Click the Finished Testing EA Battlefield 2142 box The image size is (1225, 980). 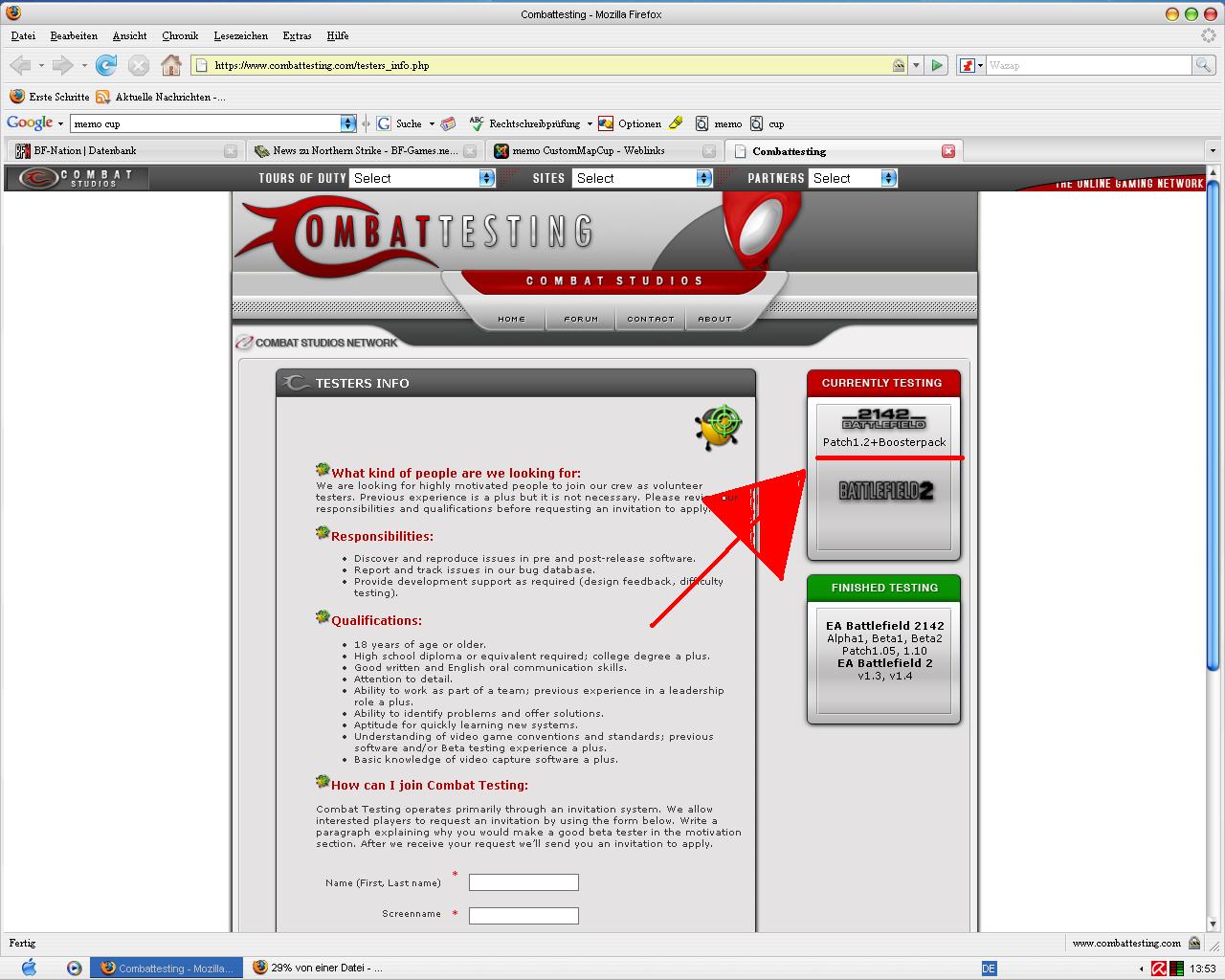click(883, 660)
